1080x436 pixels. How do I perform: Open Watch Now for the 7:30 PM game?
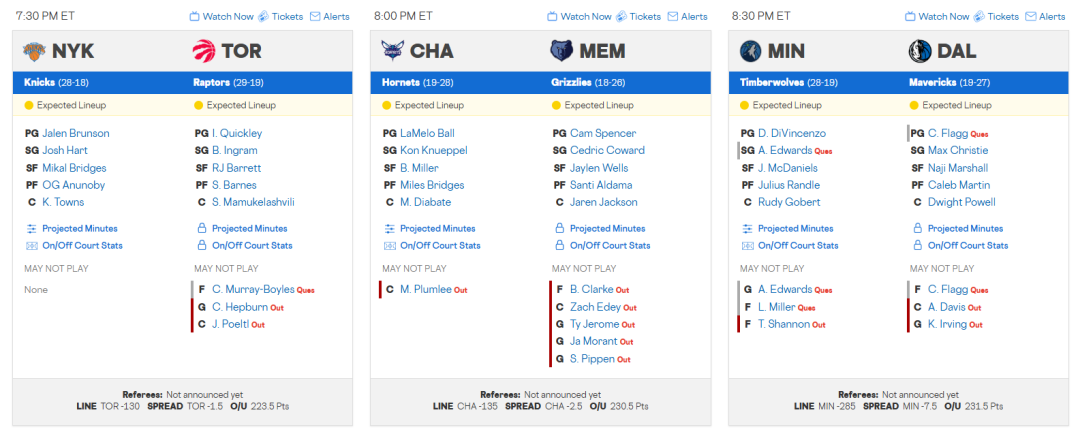222,17
